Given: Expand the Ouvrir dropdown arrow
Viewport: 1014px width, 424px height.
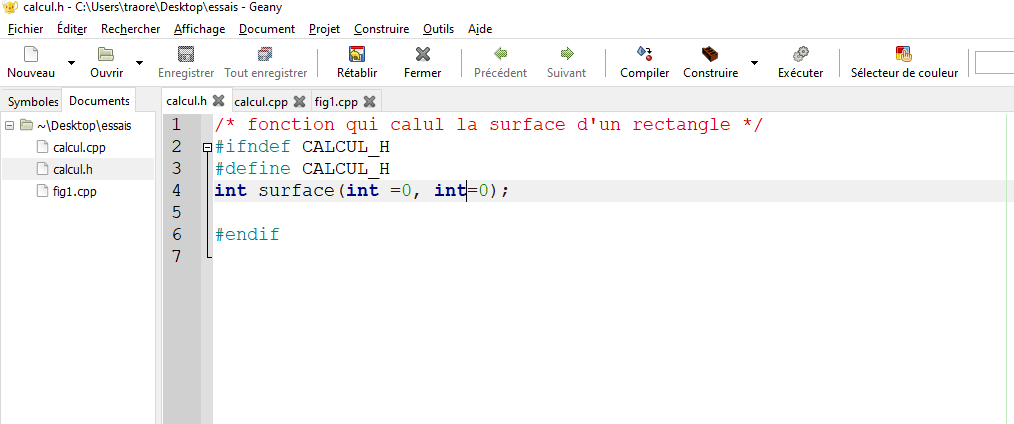Looking at the screenshot, I should coord(139,63).
